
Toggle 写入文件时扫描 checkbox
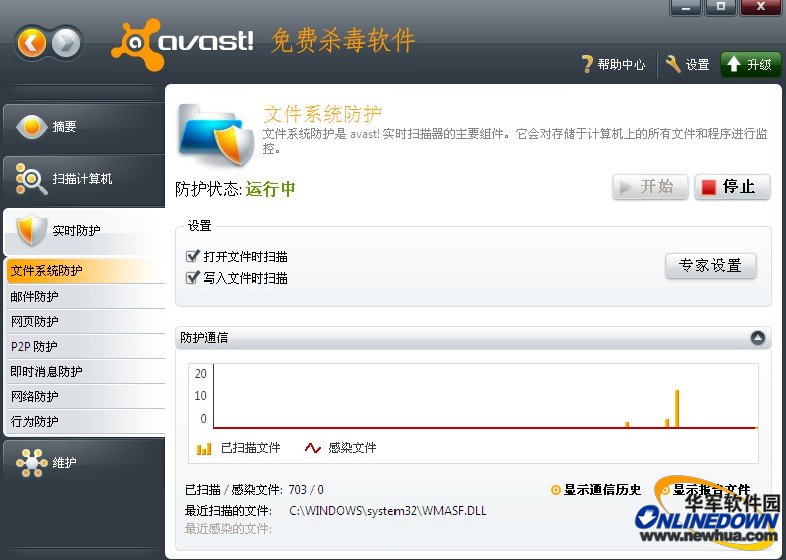click(192, 277)
